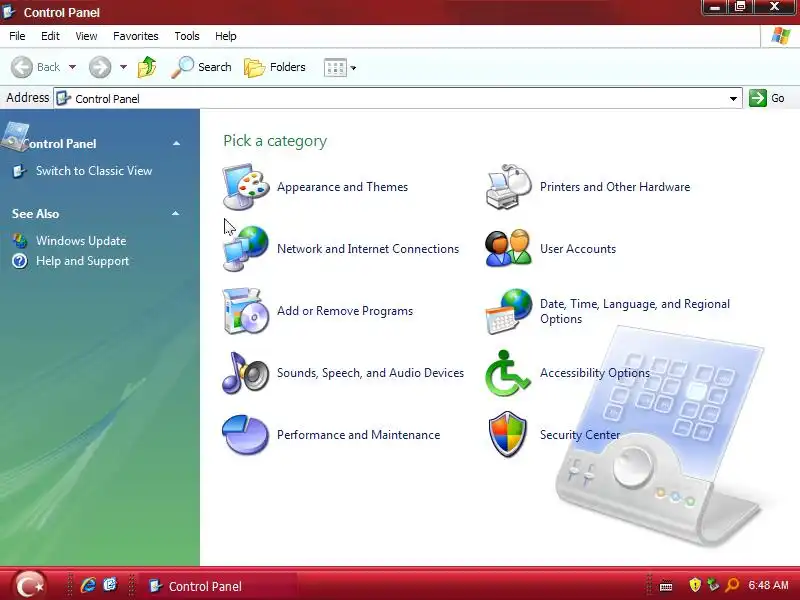
Task: Click the Switch to Classic View link
Action: point(94,171)
